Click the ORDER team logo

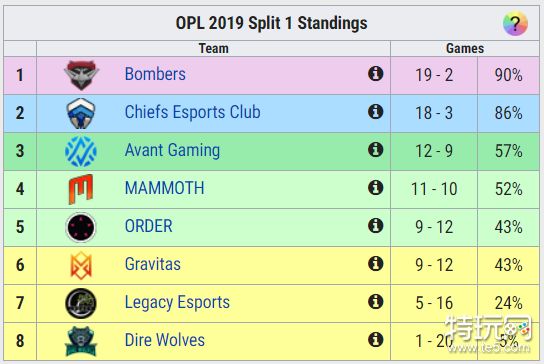tap(80, 227)
